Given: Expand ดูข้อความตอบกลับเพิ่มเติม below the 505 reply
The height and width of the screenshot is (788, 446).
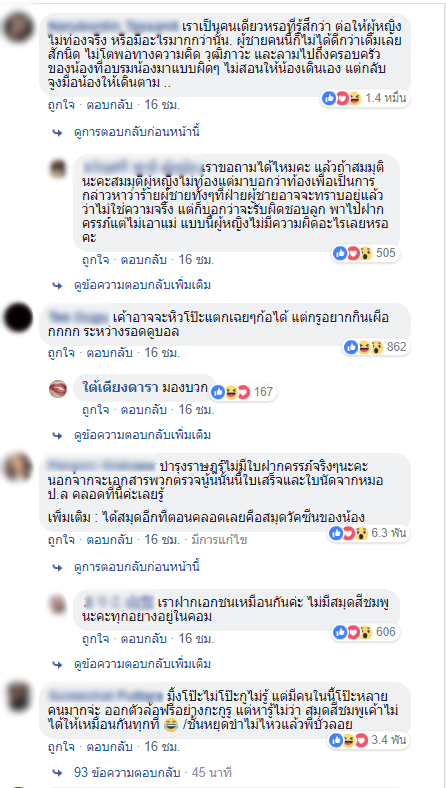Looking at the screenshot, I should [x=142, y=285].
